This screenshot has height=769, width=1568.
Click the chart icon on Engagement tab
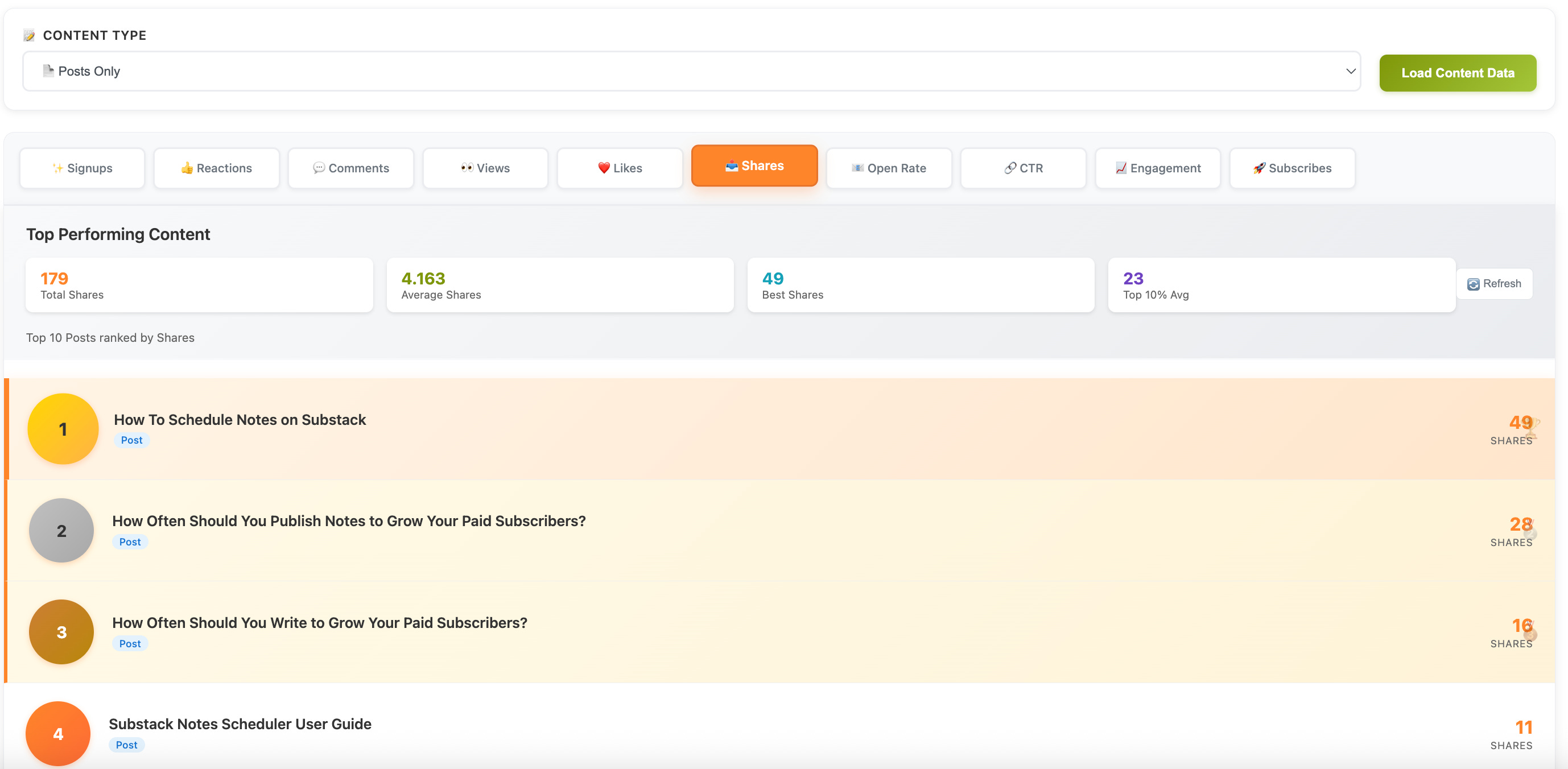[1121, 168]
